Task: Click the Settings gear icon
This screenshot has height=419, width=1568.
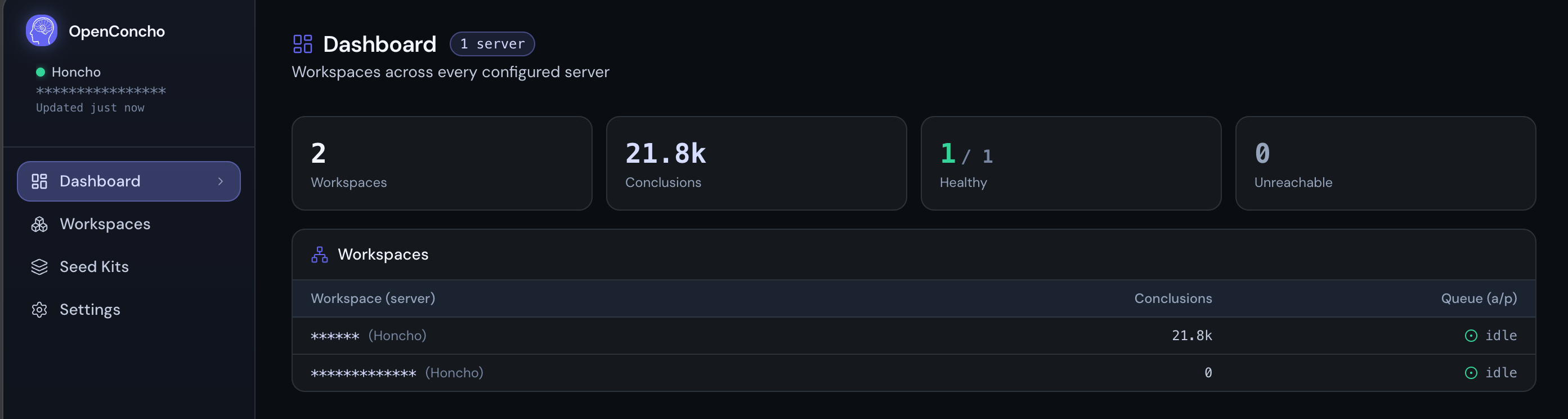Action: 39,309
